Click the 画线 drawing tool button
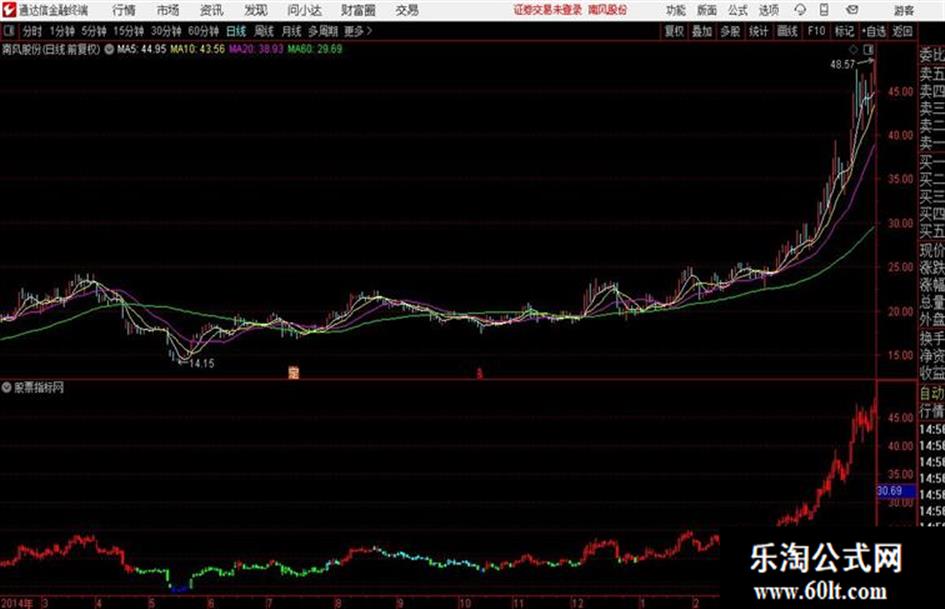This screenshot has height=609, width=945. click(787, 31)
